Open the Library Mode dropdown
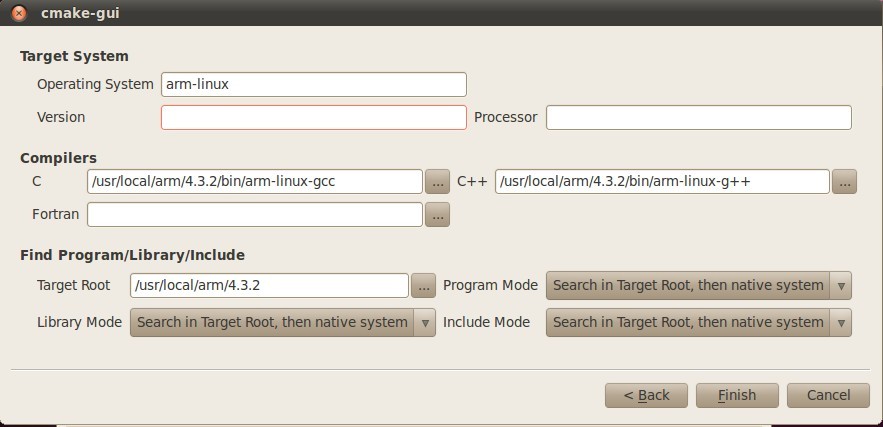 pos(283,322)
